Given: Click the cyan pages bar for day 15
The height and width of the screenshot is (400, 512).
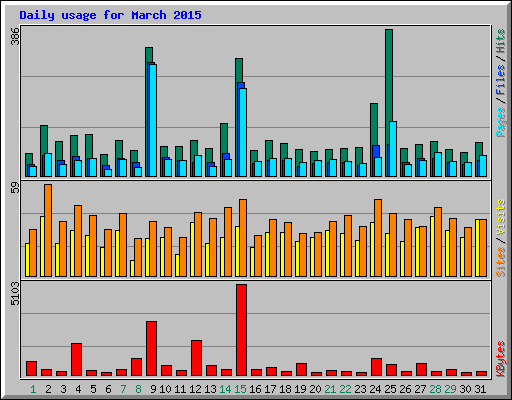Looking at the screenshot, I should pyautogui.click(x=243, y=132).
